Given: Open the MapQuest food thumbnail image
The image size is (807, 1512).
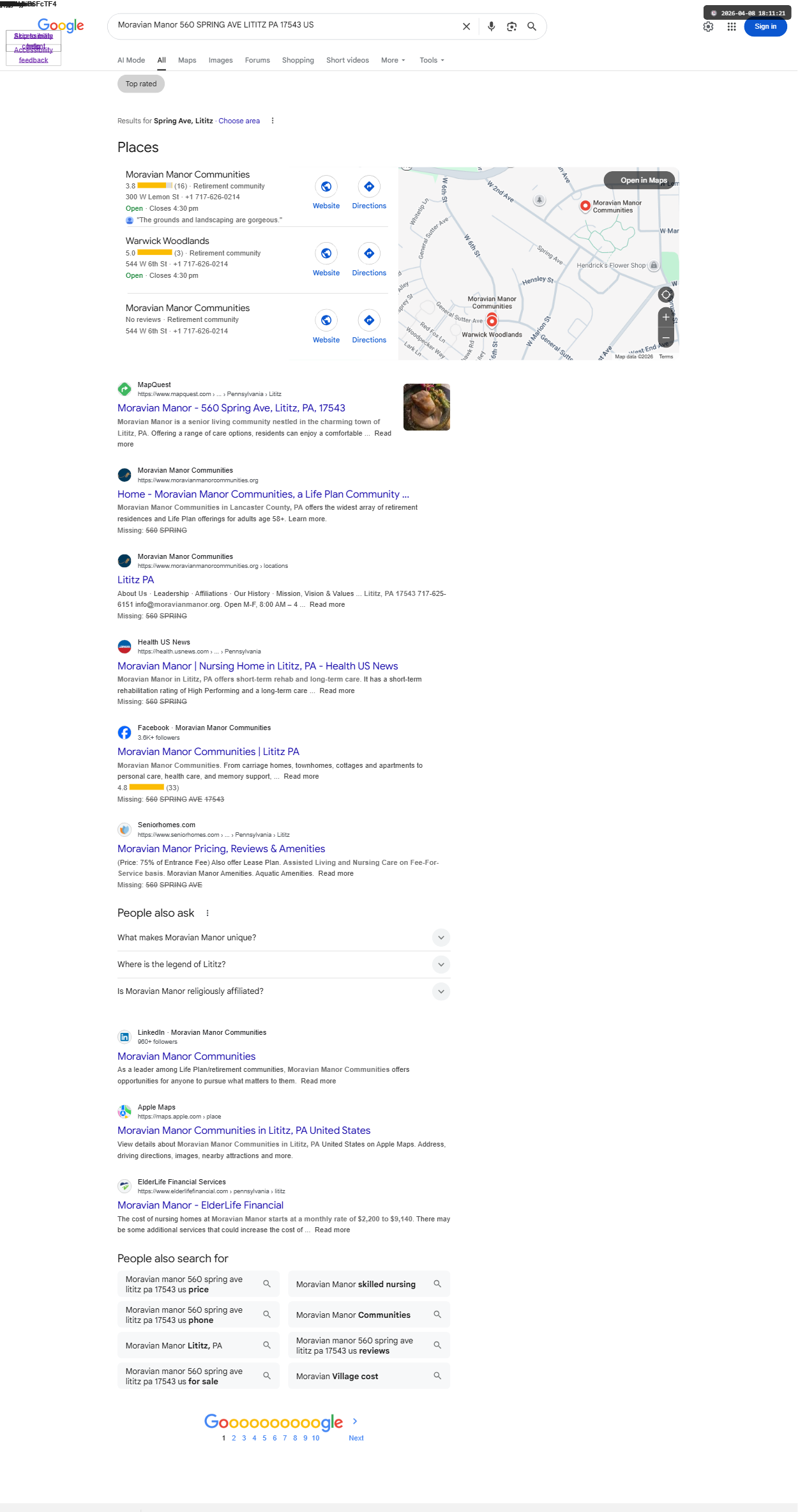Looking at the screenshot, I should (x=426, y=407).
